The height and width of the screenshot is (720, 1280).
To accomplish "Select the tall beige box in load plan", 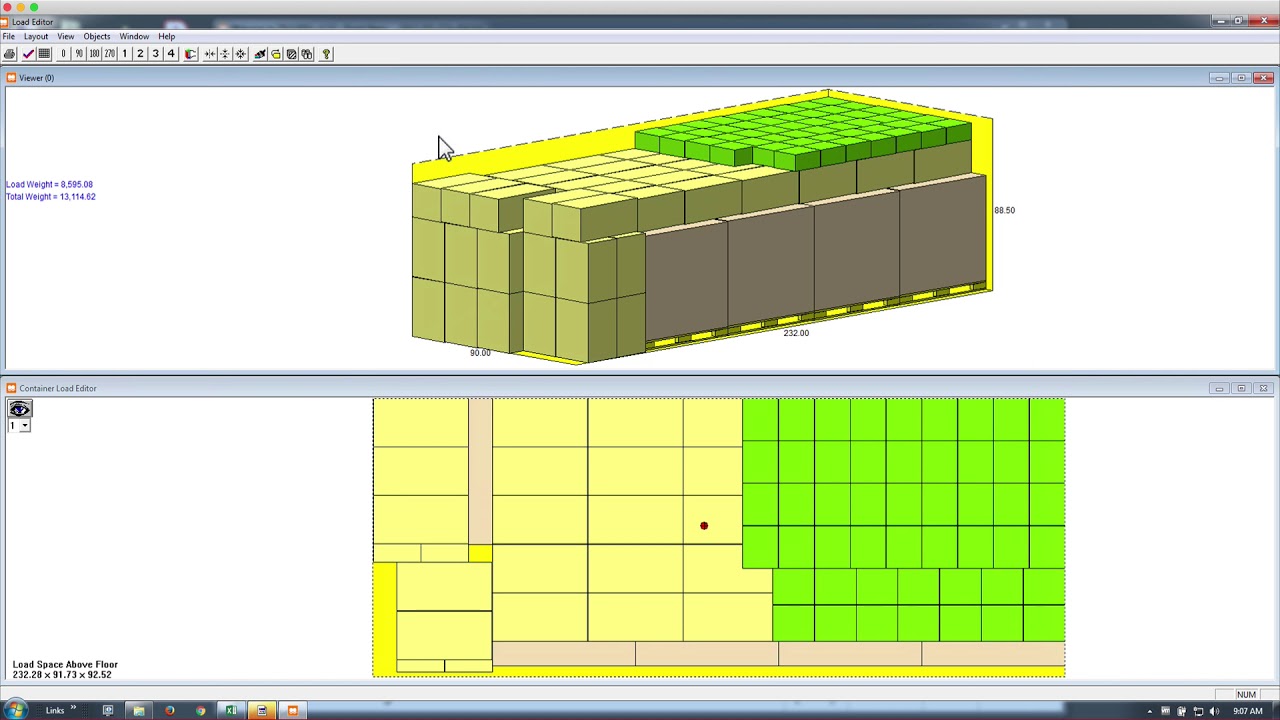I will point(480,472).
